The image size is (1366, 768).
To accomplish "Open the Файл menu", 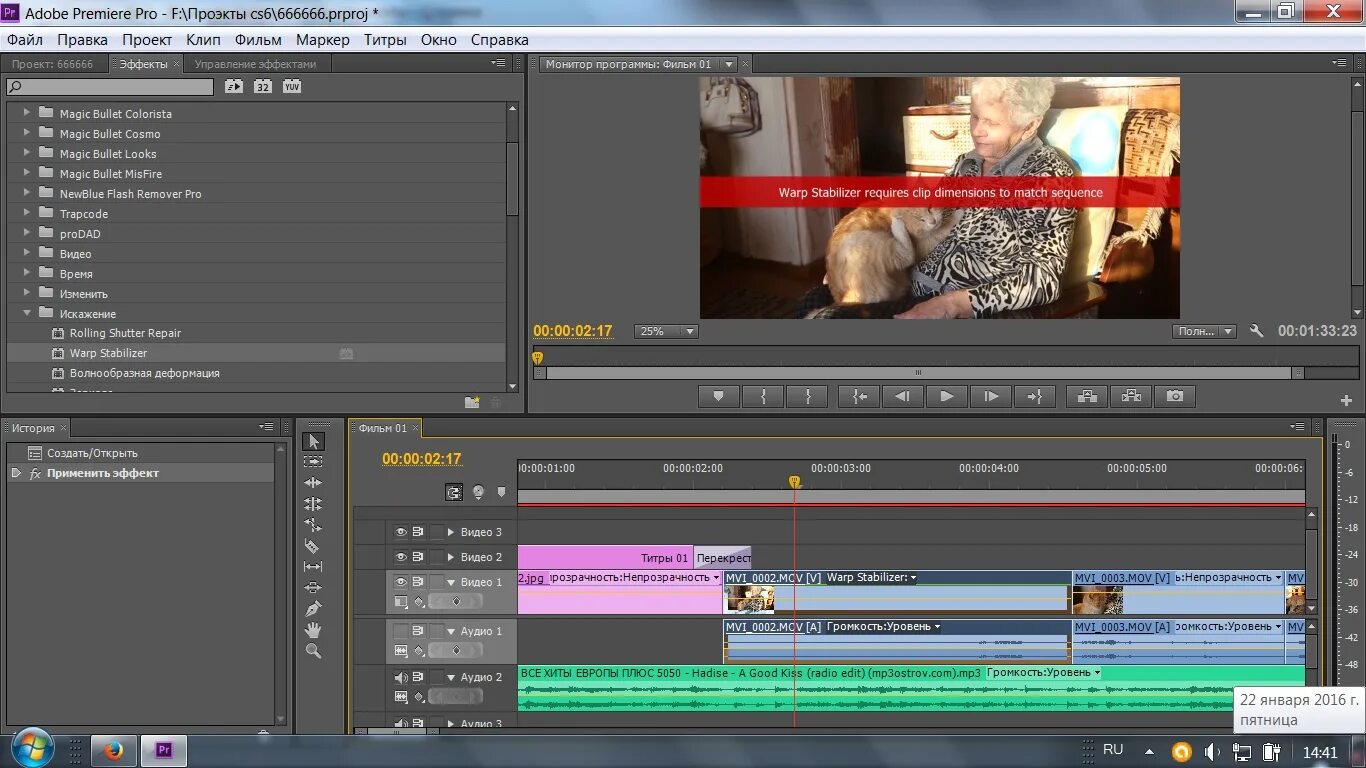I will 25,40.
